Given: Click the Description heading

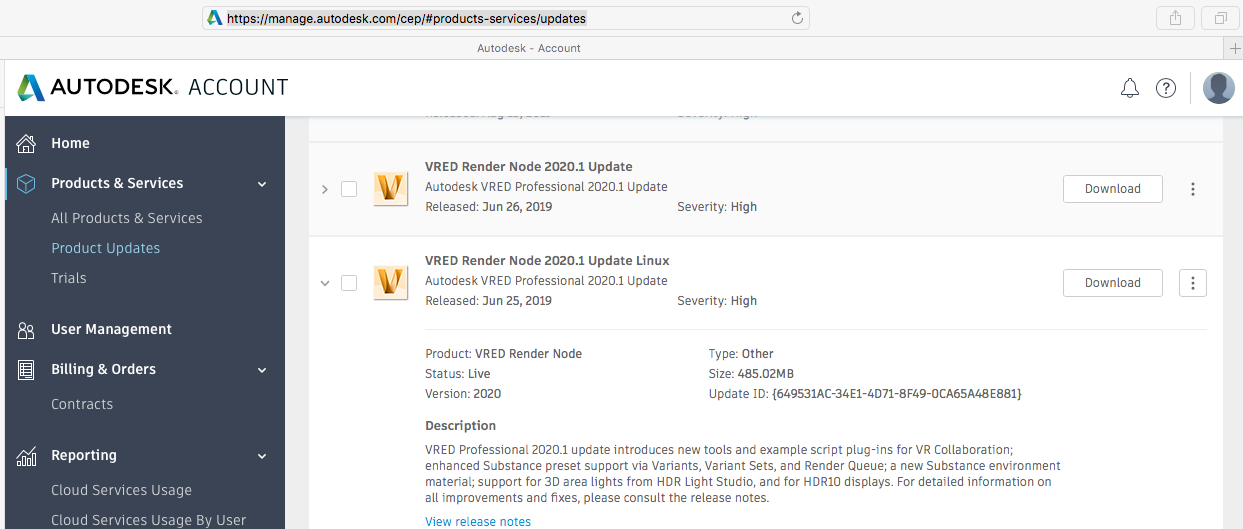Looking at the screenshot, I should (x=460, y=426).
